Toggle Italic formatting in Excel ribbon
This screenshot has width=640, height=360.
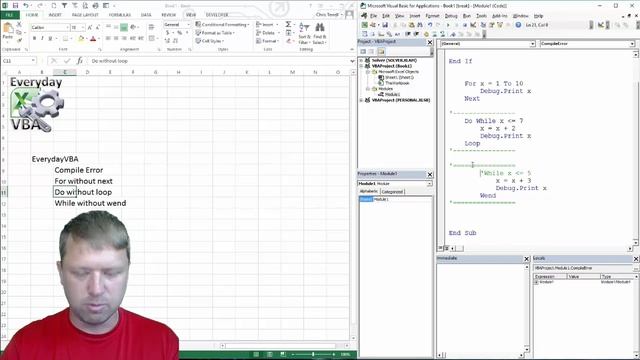[42, 38]
